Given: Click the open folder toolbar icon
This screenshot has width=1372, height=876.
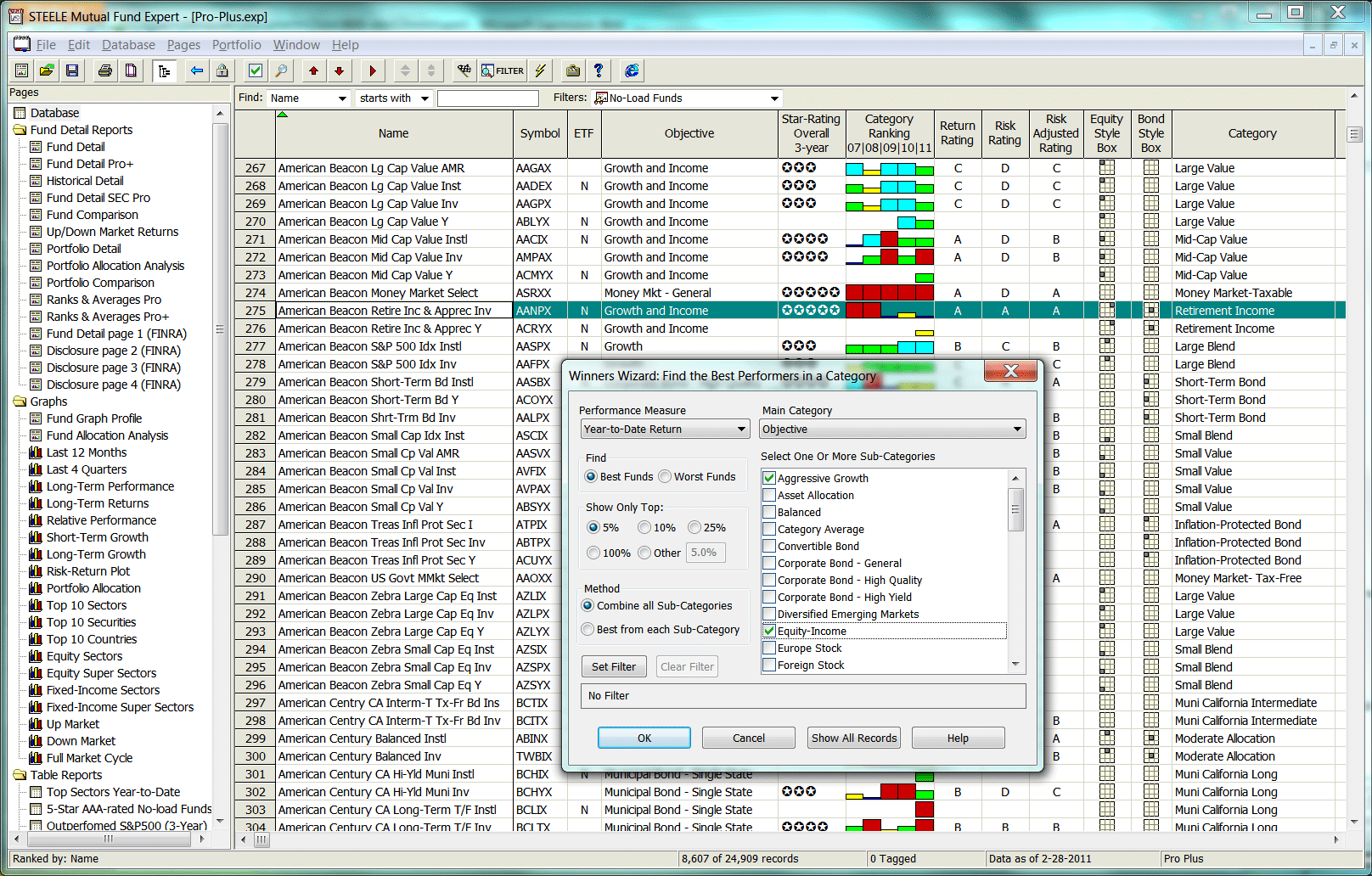Looking at the screenshot, I should click(x=47, y=70).
